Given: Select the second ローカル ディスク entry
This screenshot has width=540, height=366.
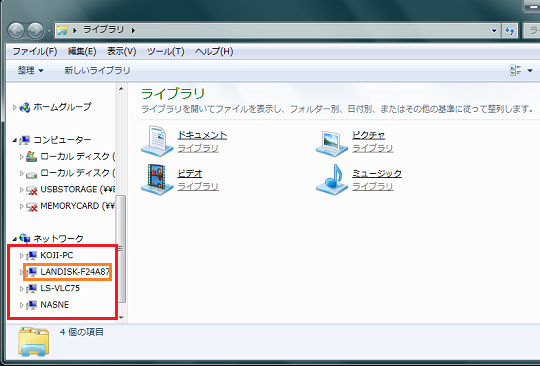Looking at the screenshot, I should [x=78, y=173].
